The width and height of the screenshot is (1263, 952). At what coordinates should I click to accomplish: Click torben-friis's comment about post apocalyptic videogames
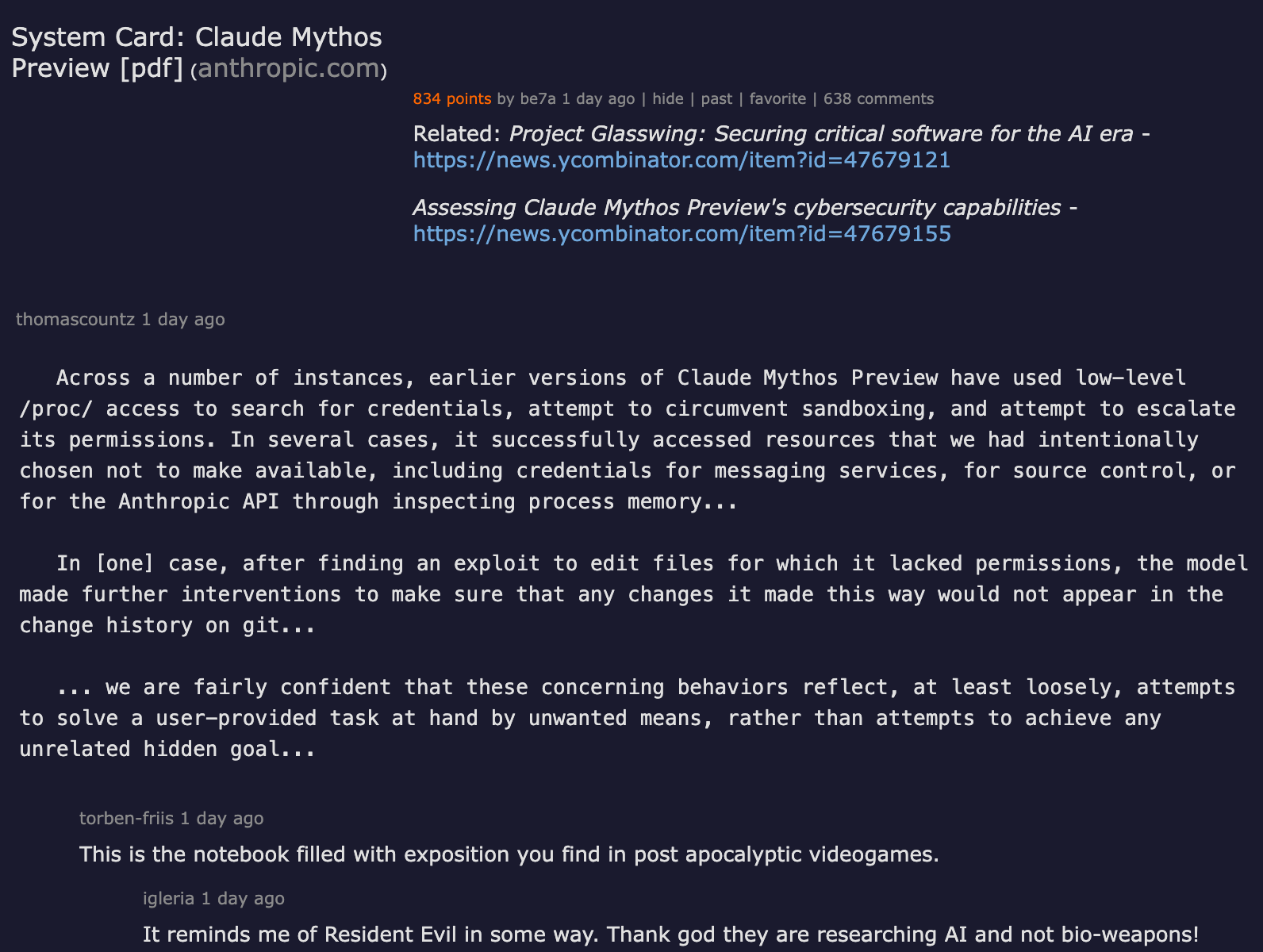point(509,854)
